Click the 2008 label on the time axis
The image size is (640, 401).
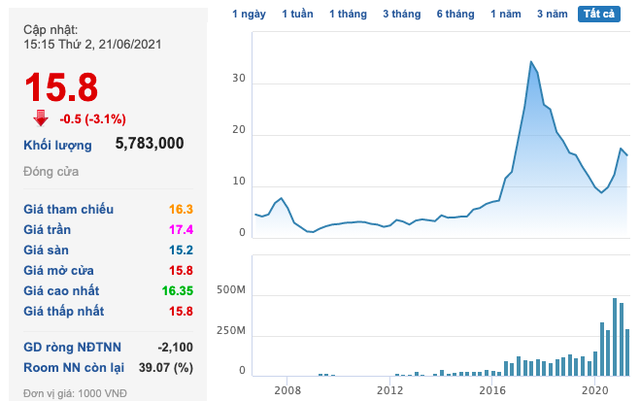point(287,390)
